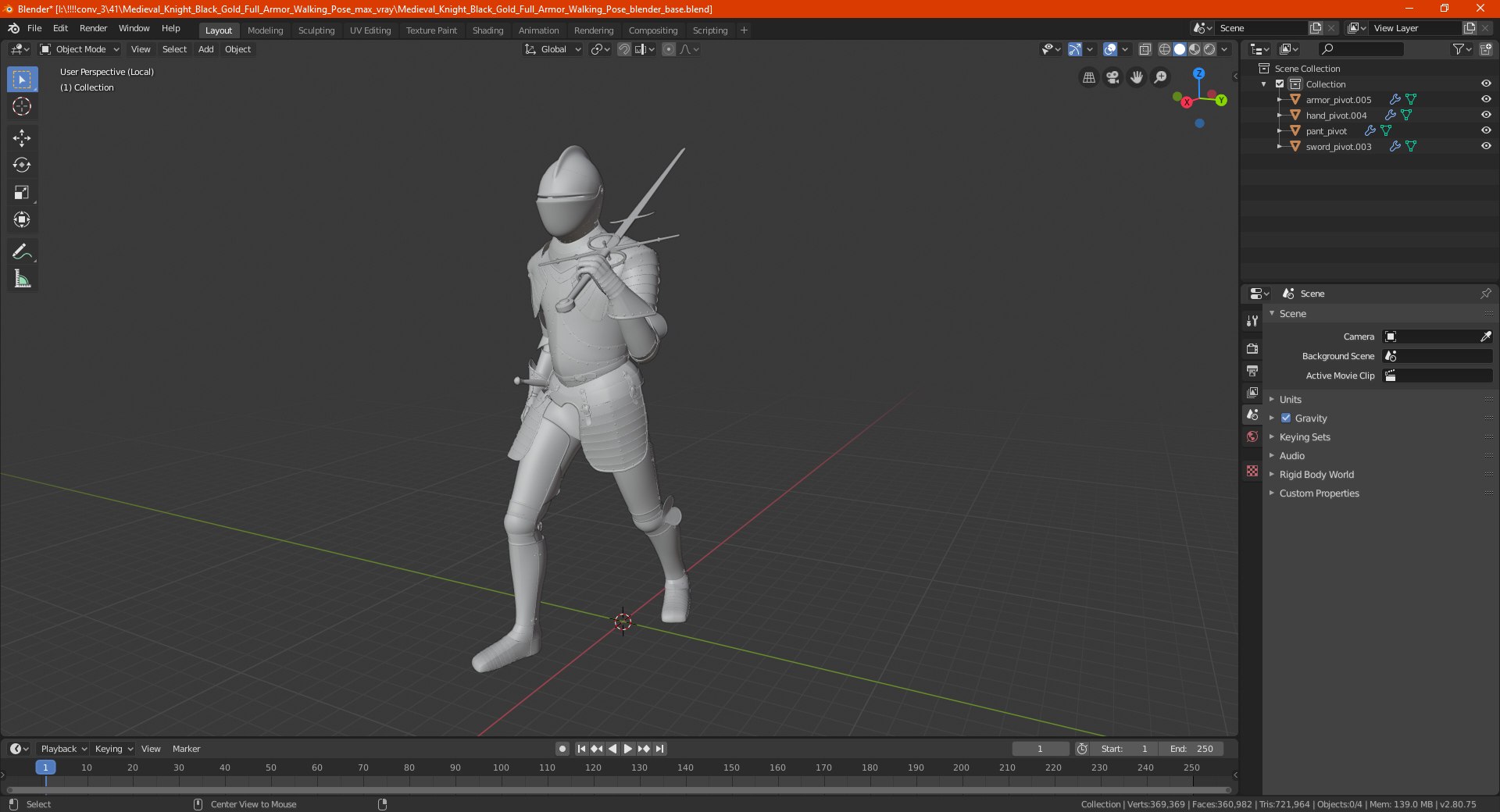The width and height of the screenshot is (1500, 812).
Task: Open the Tool properties tab
Action: [1252, 321]
